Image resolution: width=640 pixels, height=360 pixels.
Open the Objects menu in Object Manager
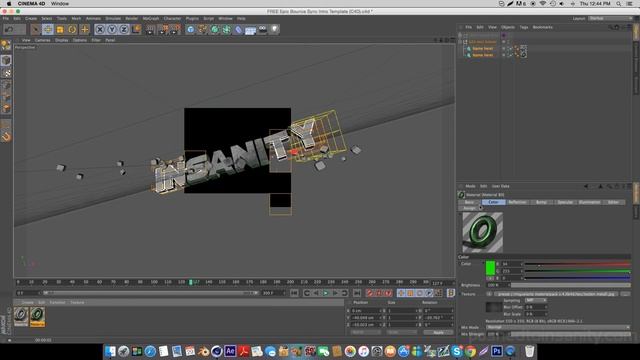(x=508, y=27)
